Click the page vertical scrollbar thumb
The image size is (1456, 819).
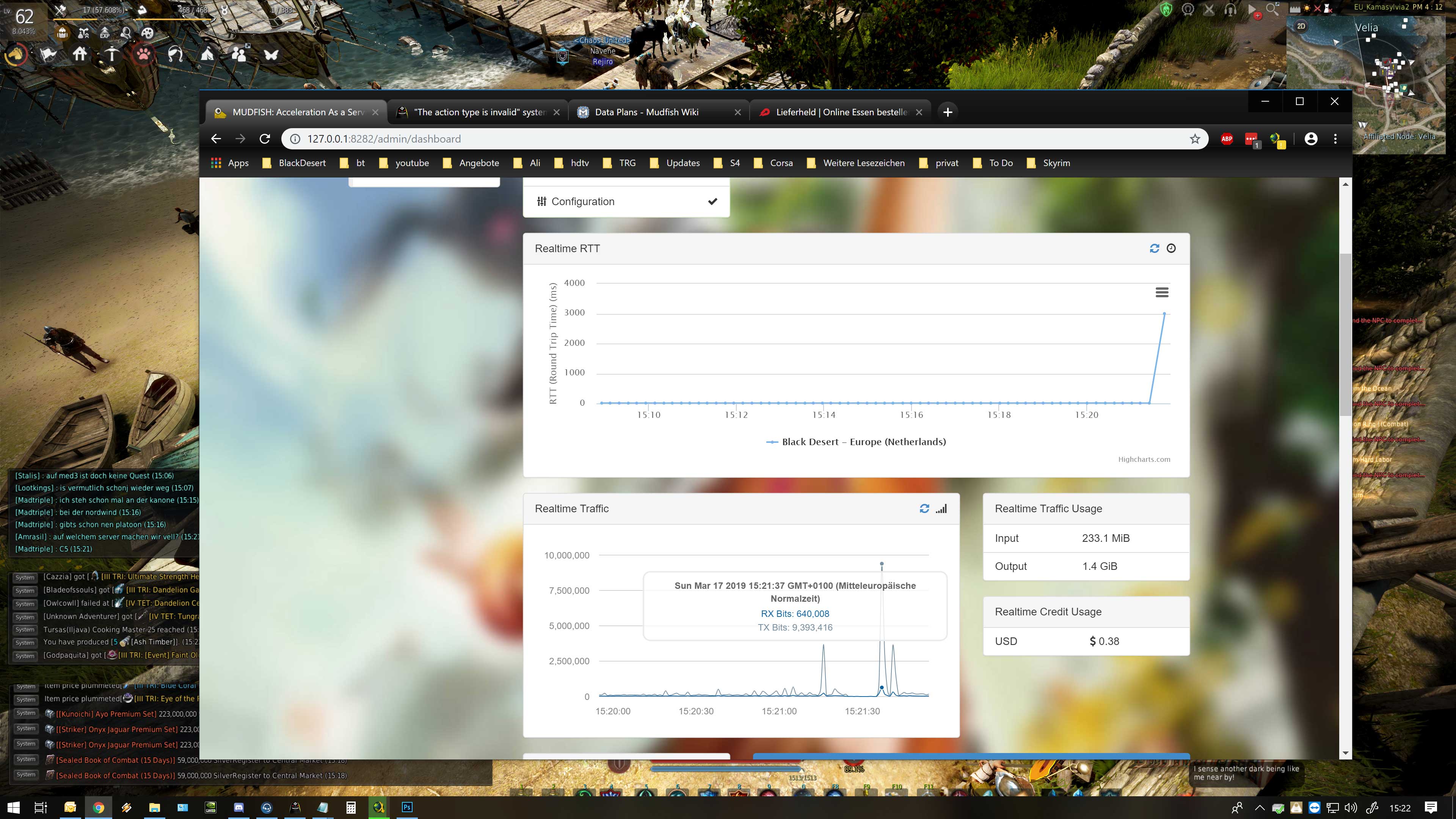1345,334
